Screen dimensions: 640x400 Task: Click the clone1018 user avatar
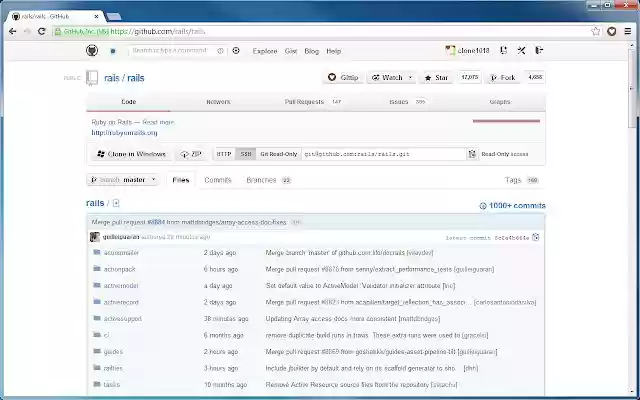click(x=450, y=51)
